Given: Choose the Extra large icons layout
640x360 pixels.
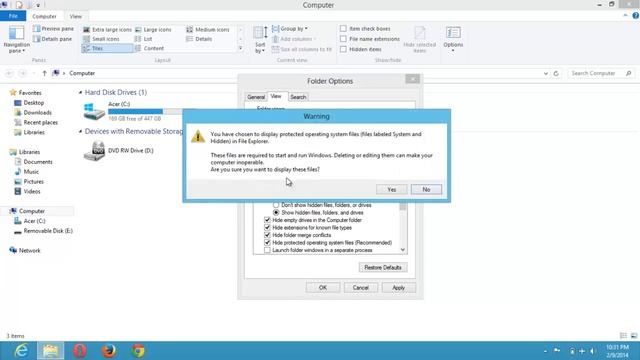Looking at the screenshot, I should pyautogui.click(x=107, y=29).
